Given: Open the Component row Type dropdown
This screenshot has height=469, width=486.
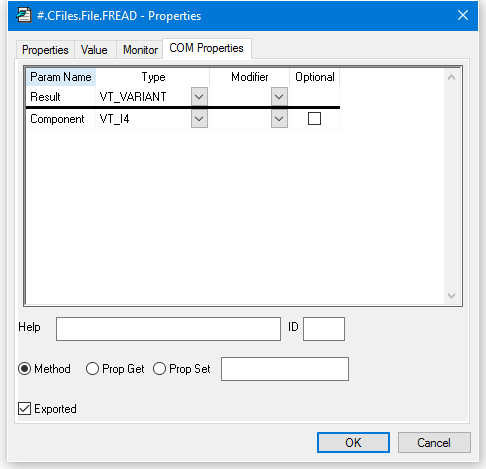Looking at the screenshot, I should [x=199, y=119].
